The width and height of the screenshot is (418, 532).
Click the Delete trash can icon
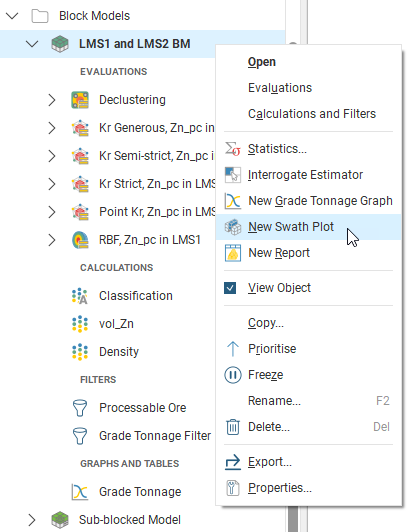point(233,427)
